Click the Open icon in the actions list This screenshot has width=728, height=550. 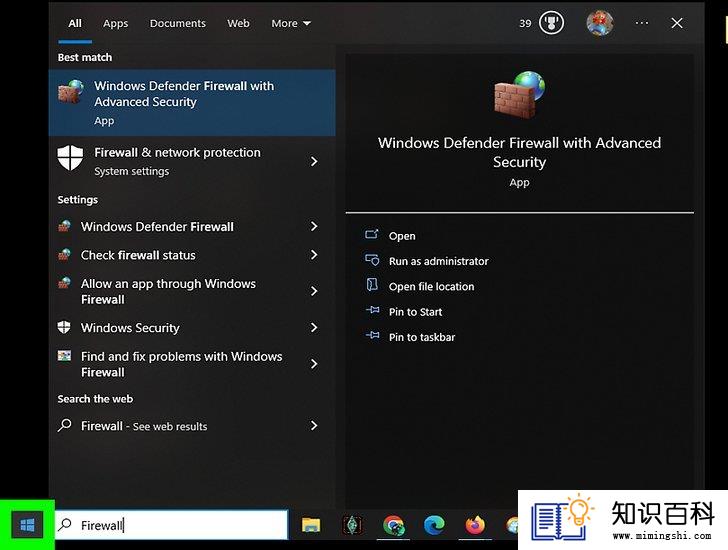pyautogui.click(x=372, y=234)
